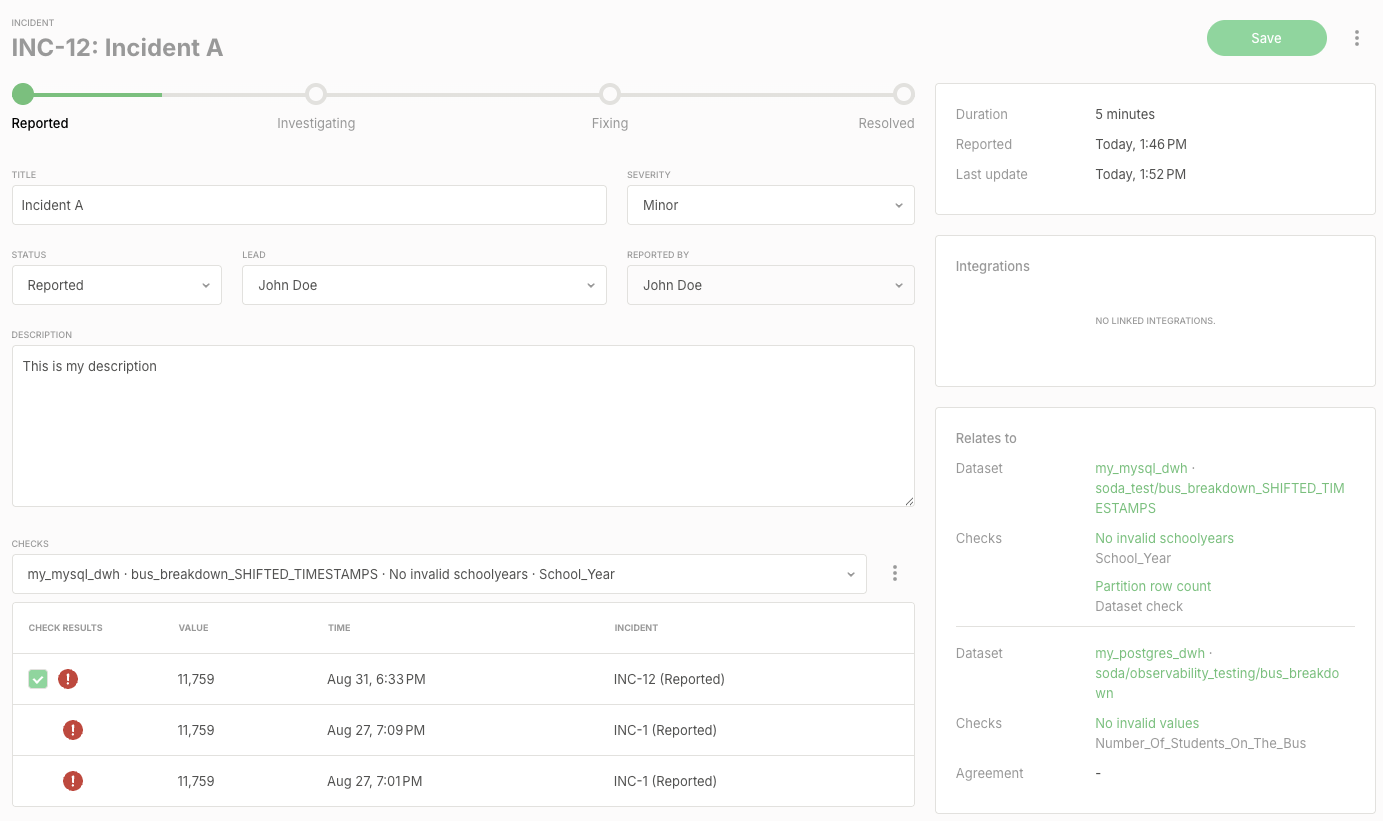Click the red fail icon for Aug 27, 7:01 PM
Screen dimensions: 1383x821
click(x=73, y=781)
